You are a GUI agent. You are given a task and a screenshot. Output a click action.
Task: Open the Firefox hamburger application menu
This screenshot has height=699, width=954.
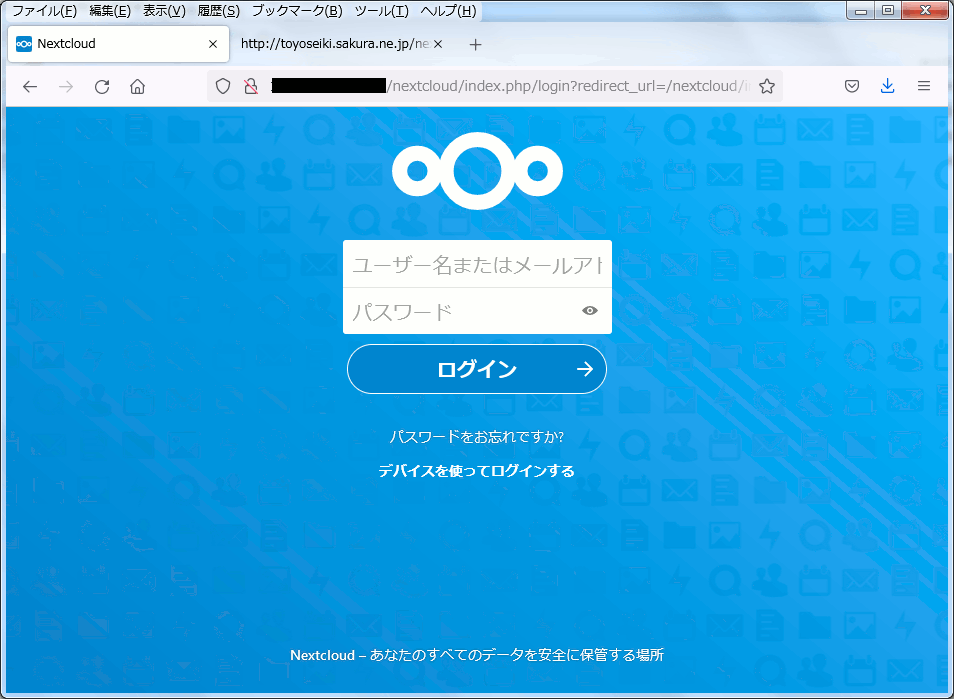pos(924,87)
